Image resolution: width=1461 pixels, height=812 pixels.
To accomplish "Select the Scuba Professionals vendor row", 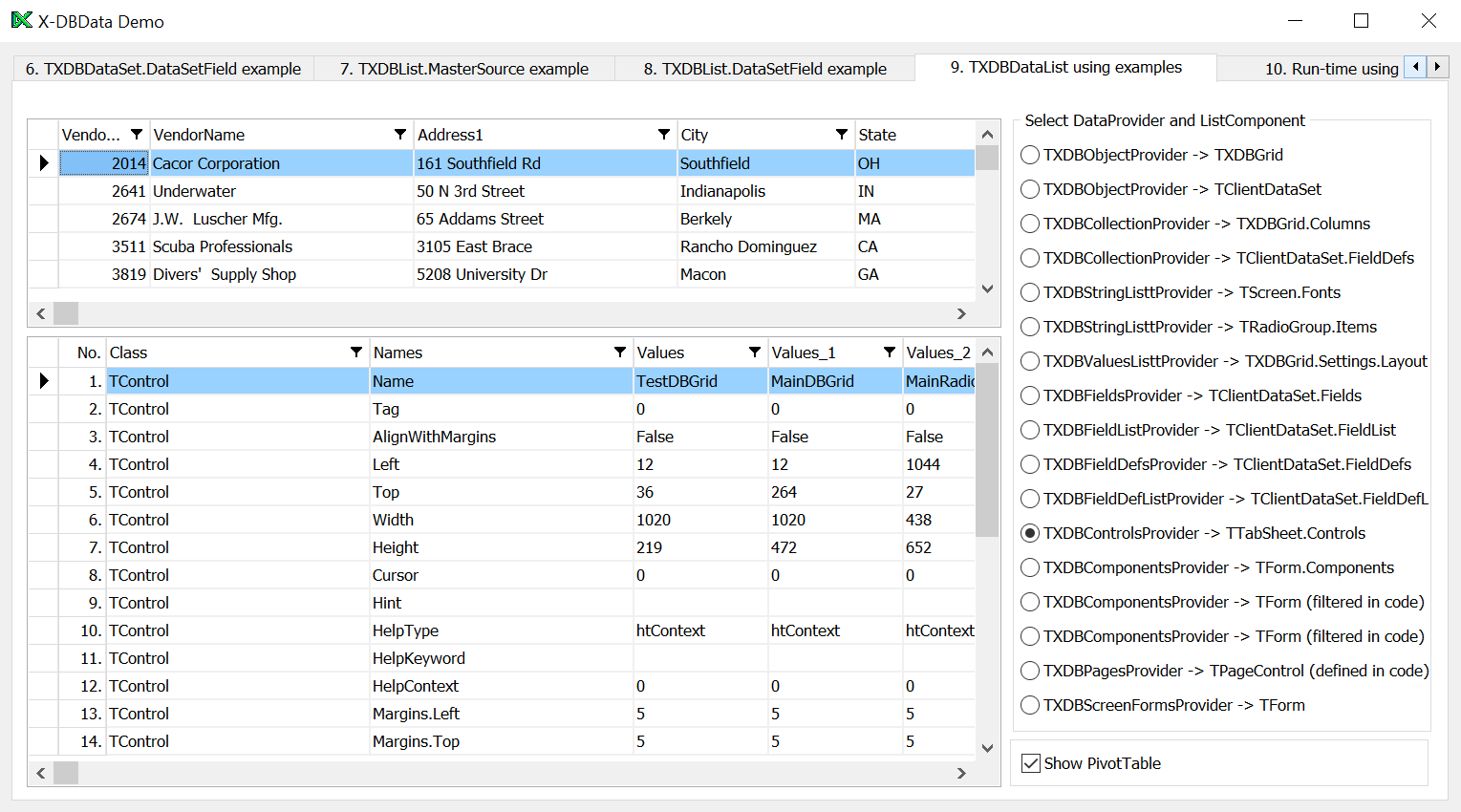I will click(223, 246).
